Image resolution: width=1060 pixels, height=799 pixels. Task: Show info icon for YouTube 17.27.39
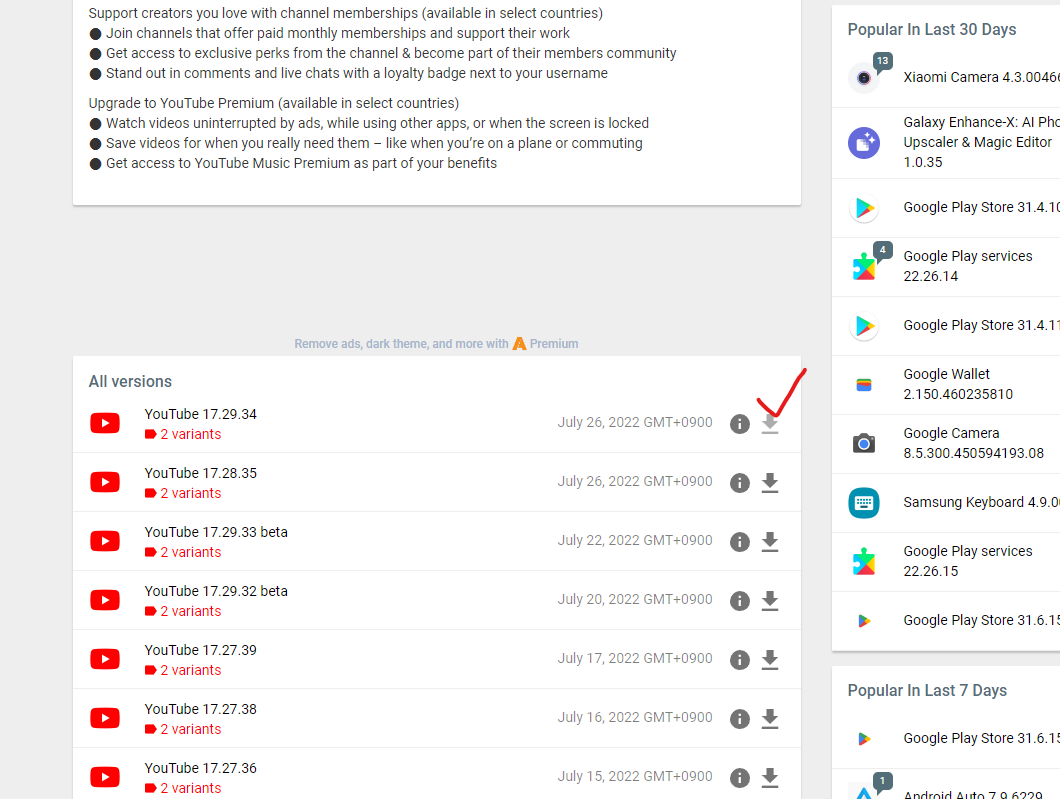coord(740,659)
